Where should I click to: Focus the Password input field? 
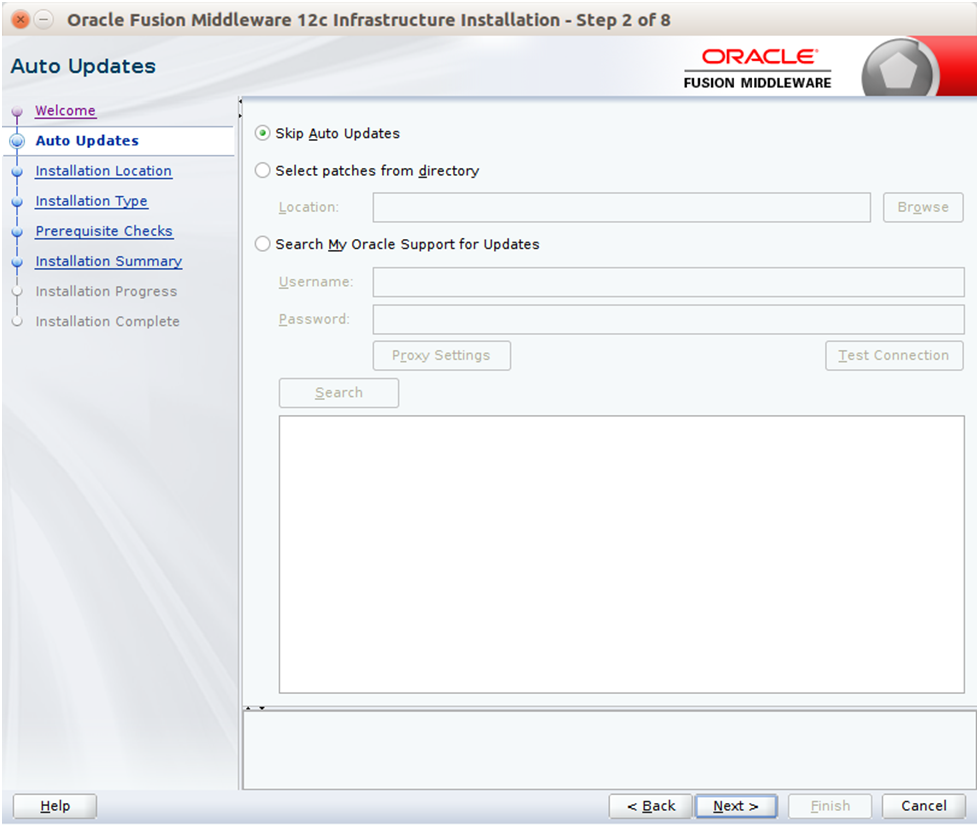tap(669, 320)
